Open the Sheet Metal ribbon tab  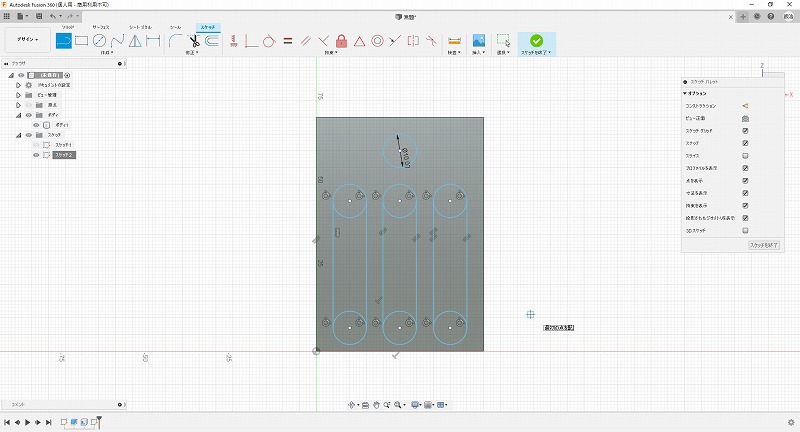(140, 27)
